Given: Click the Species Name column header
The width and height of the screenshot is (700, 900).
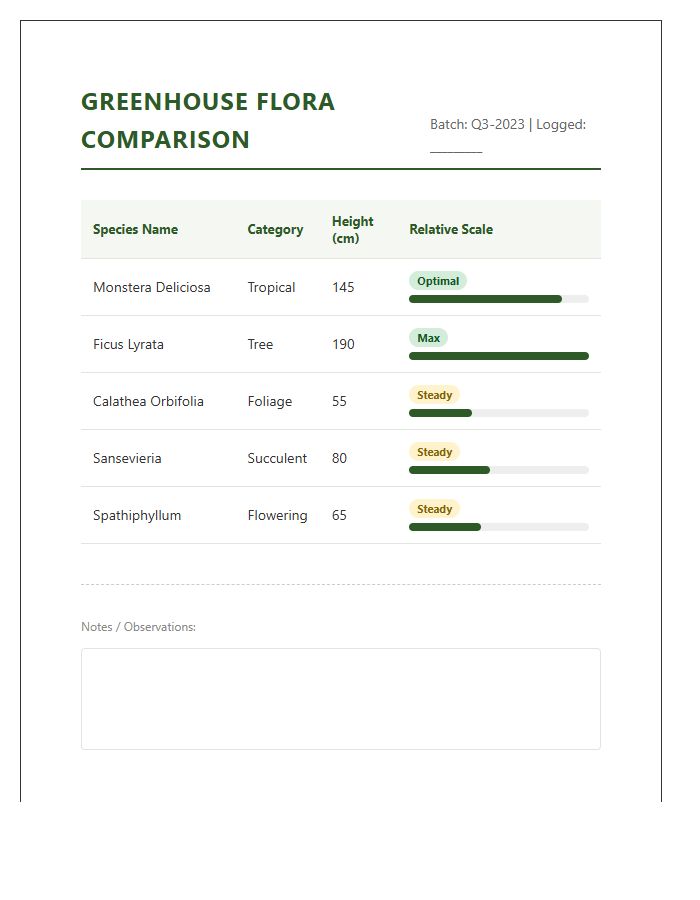Looking at the screenshot, I should tap(135, 229).
